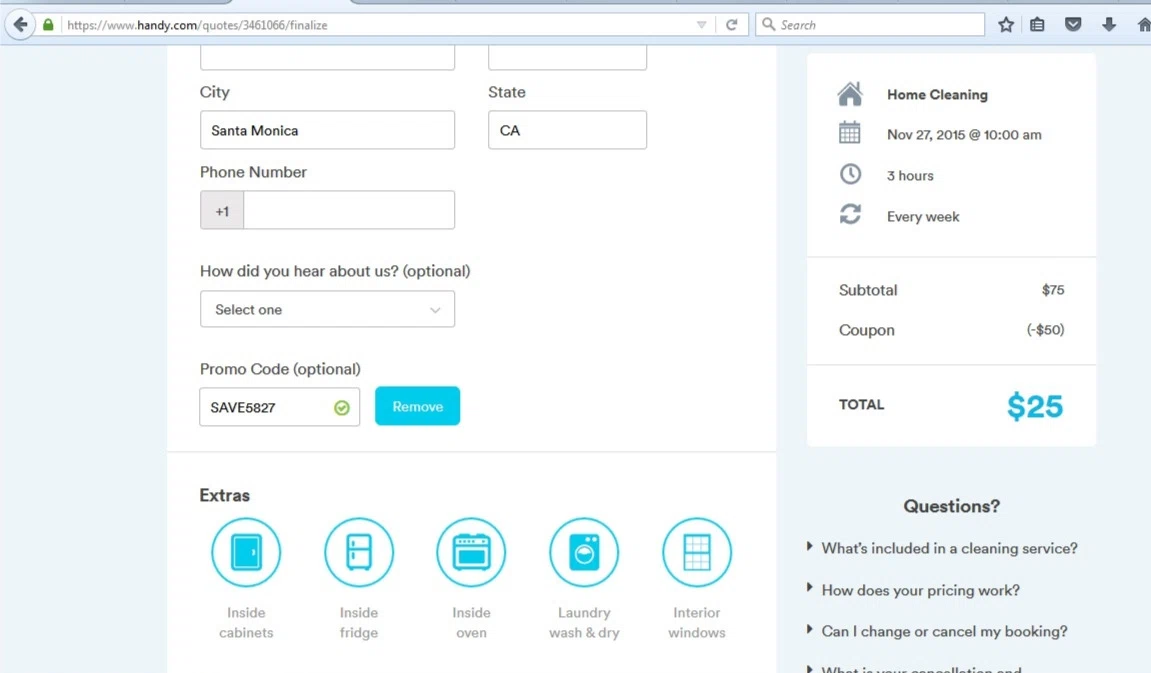The image size is (1151, 673).
Task: Click the green padlock security icon
Action: click(x=48, y=25)
